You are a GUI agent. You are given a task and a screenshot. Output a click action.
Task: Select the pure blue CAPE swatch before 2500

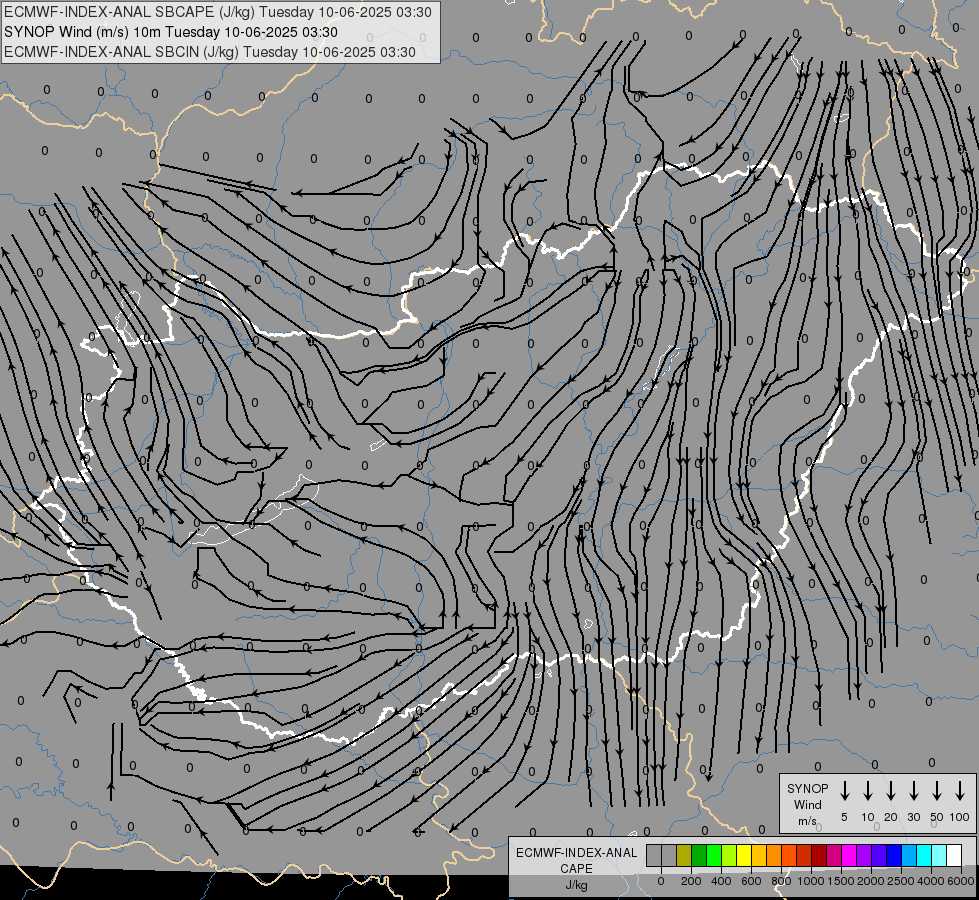tap(895, 855)
